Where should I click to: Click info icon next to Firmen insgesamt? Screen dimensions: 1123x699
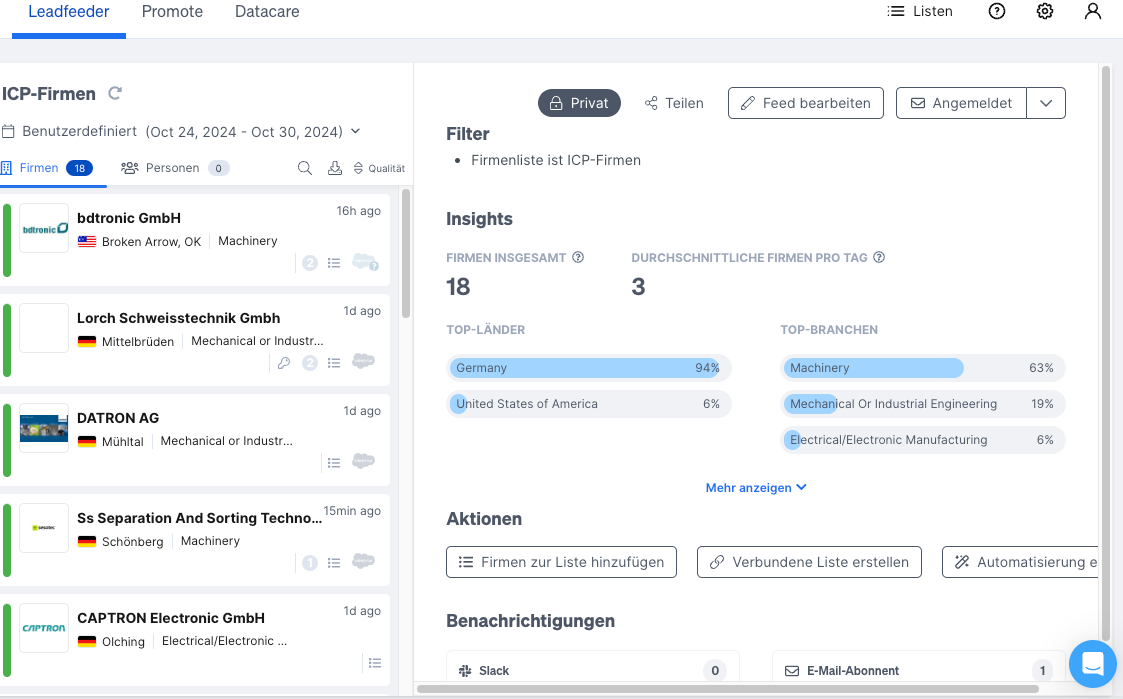coord(578,257)
